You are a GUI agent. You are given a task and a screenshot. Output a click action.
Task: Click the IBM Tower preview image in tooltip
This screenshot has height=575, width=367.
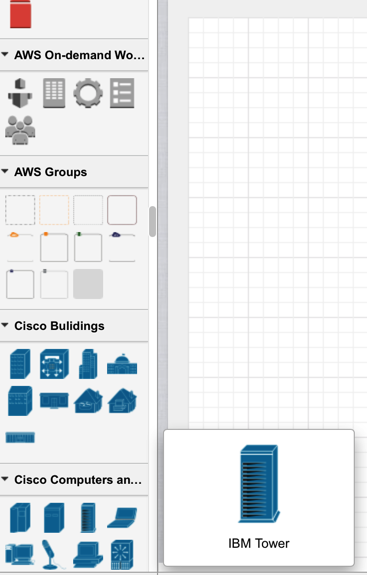(x=258, y=484)
